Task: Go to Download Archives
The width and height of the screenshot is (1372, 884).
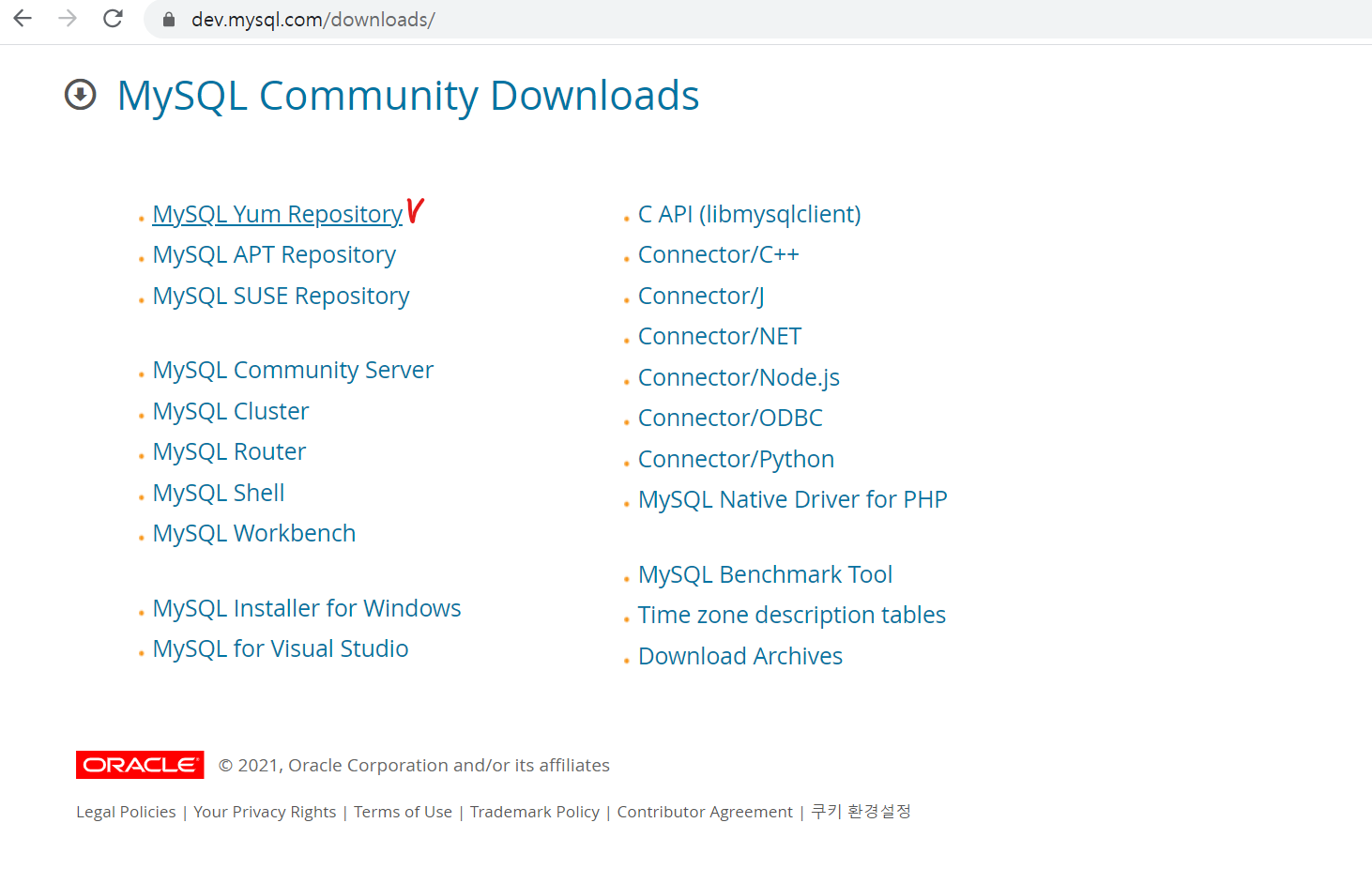Action: (740, 656)
